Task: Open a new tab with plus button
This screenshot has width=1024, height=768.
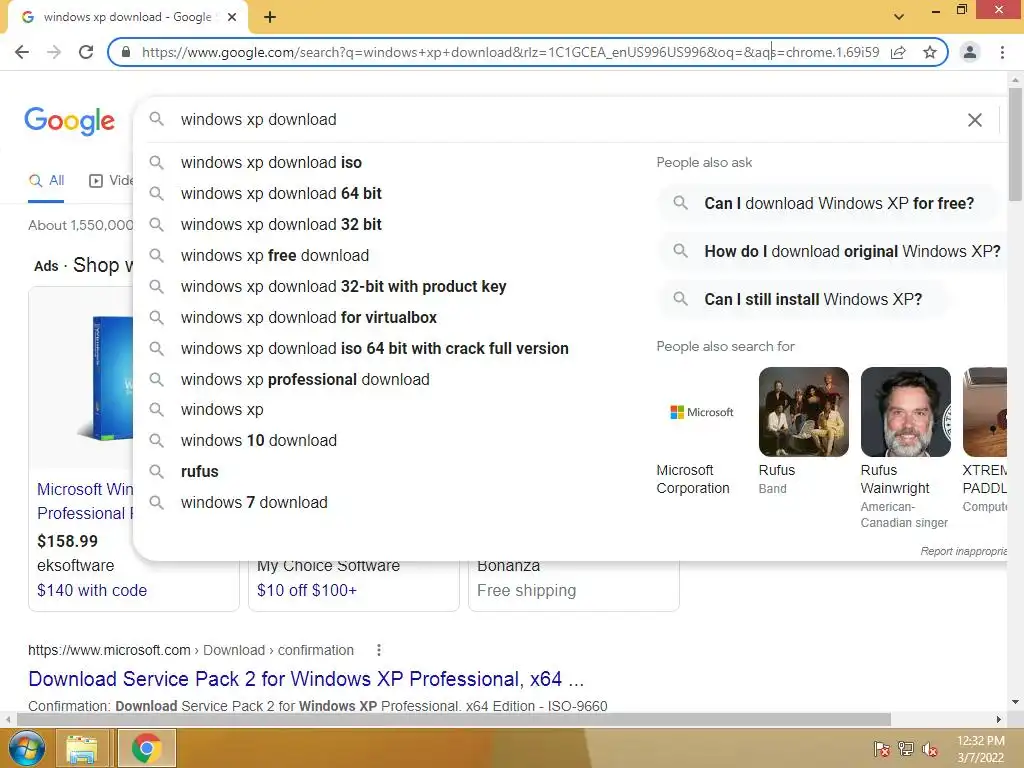Action: [x=270, y=17]
